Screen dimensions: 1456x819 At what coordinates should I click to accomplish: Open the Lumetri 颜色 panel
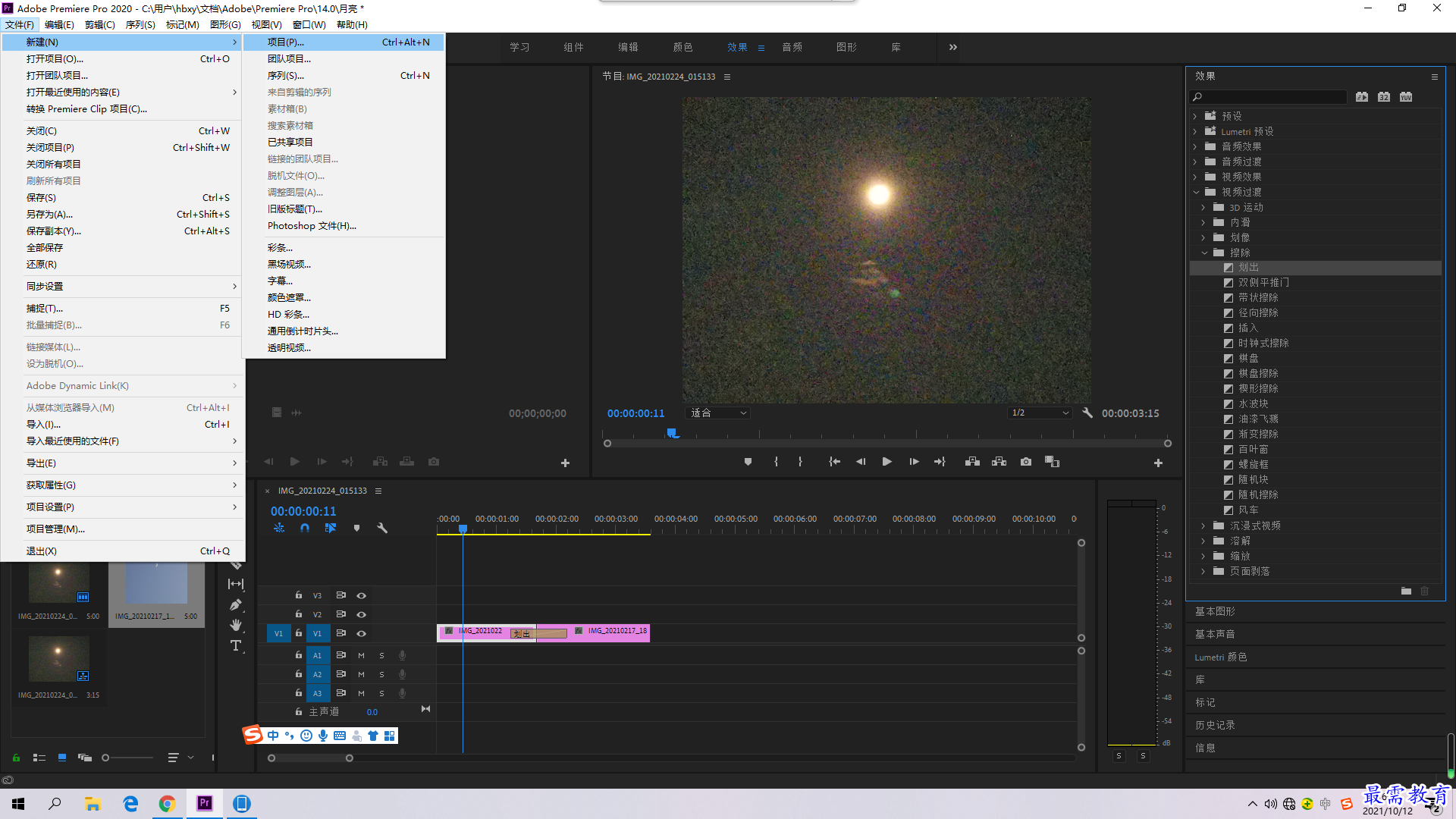(1220, 657)
